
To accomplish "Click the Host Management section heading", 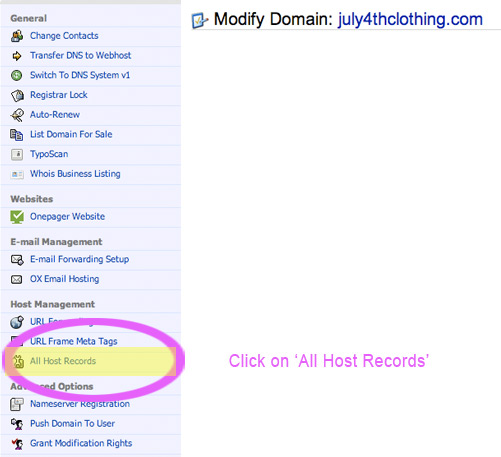I will click(52, 304).
